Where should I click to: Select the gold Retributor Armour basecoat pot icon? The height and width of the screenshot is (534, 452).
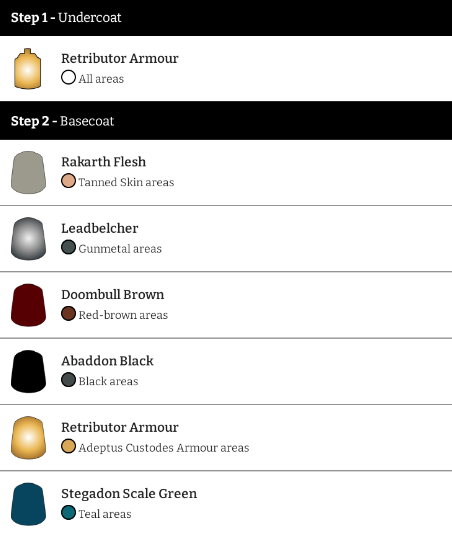(x=28, y=438)
